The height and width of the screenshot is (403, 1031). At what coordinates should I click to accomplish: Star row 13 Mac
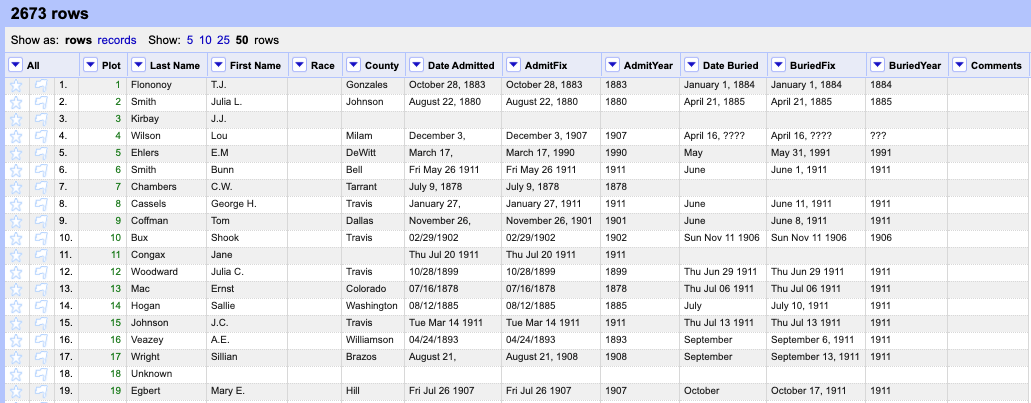point(16,289)
